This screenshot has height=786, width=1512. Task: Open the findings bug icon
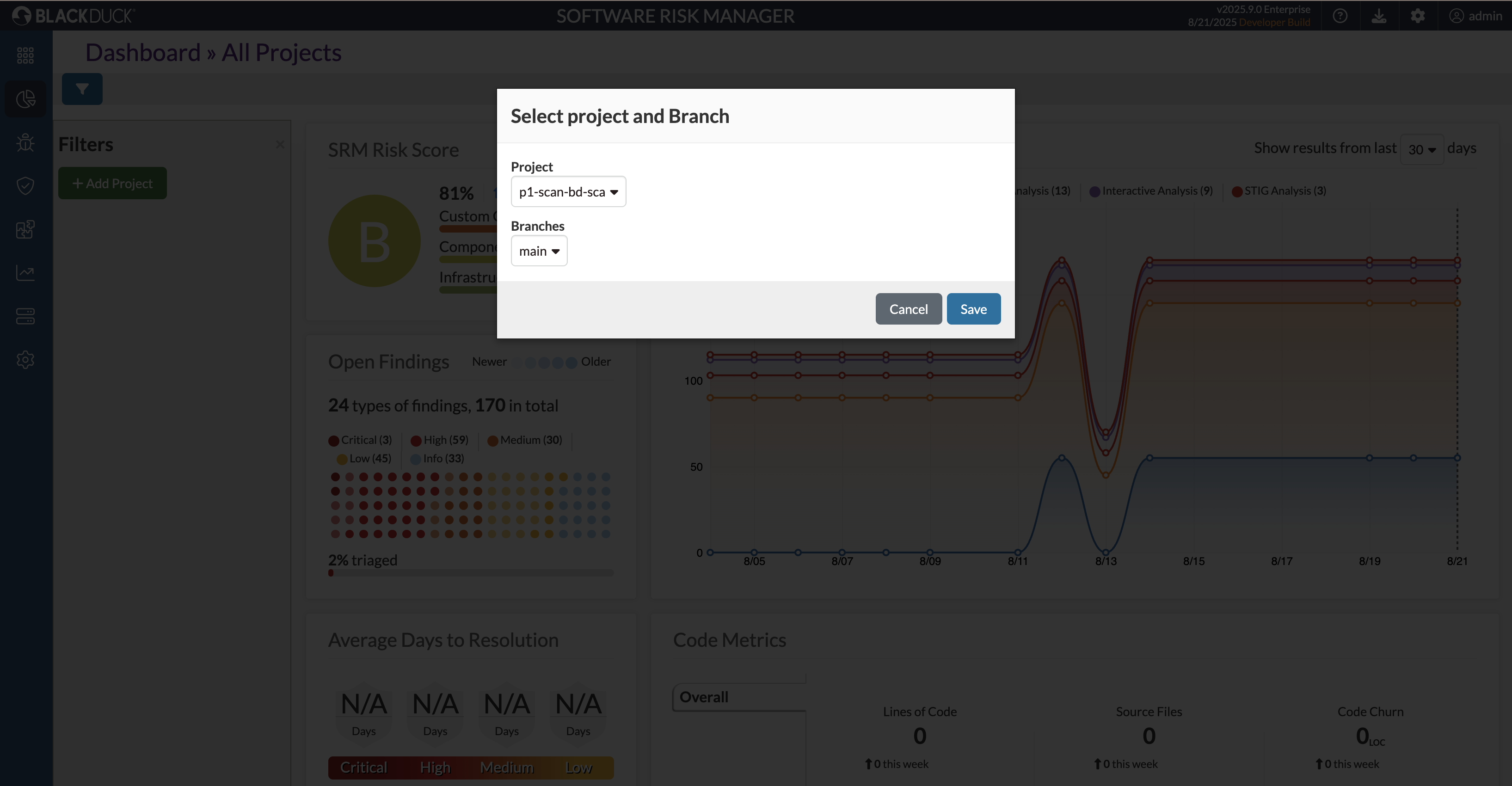[x=25, y=142]
